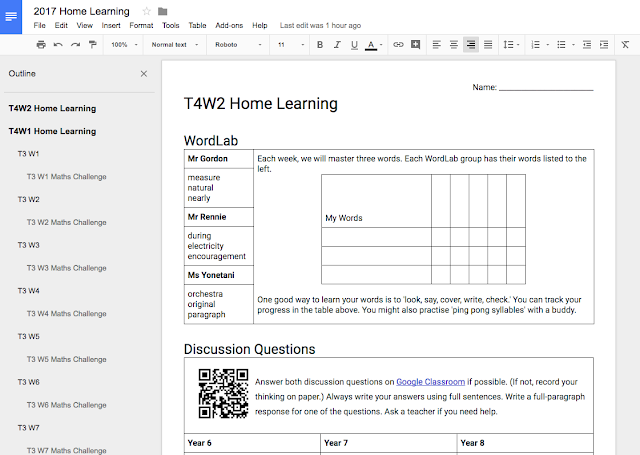The image size is (640, 455).
Task: Undo the last action
Action: tap(58, 44)
